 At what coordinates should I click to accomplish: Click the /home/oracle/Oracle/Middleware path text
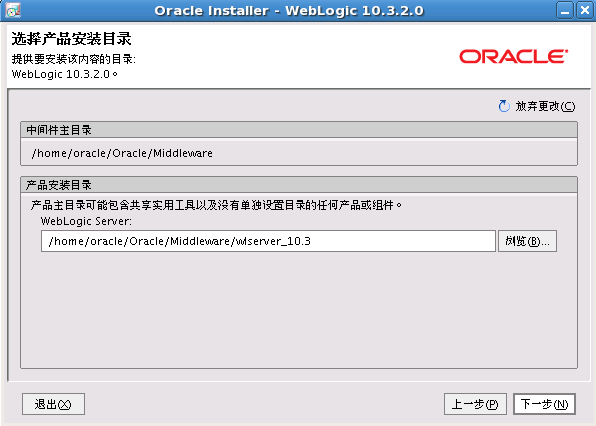122,153
